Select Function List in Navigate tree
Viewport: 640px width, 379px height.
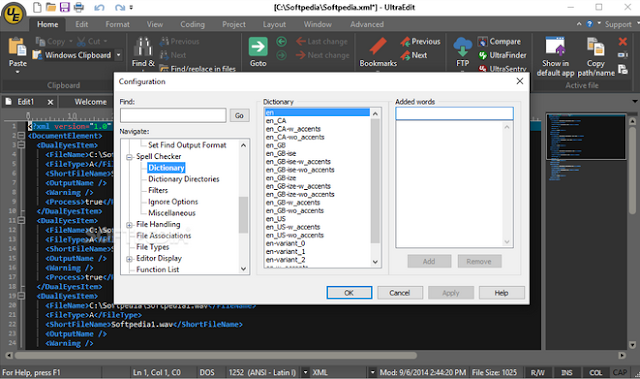click(x=158, y=270)
